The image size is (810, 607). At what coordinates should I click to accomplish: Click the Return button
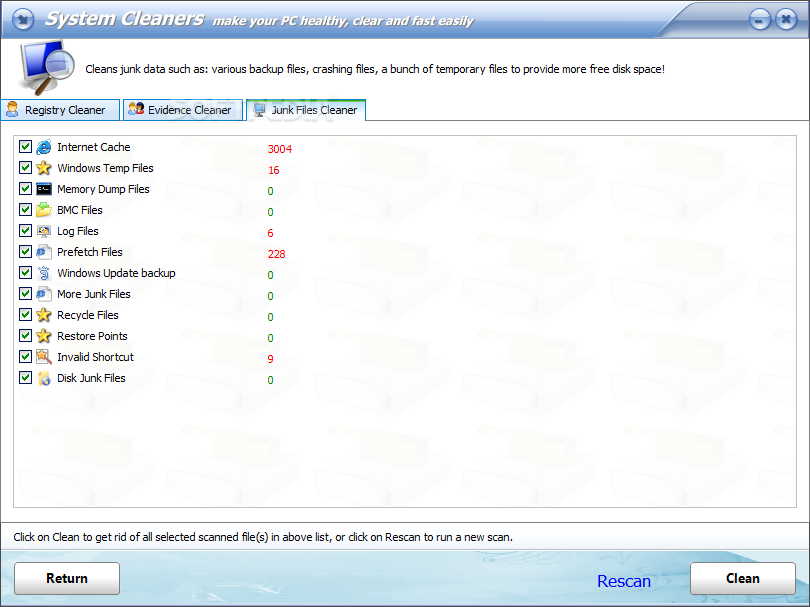pyautogui.click(x=67, y=579)
